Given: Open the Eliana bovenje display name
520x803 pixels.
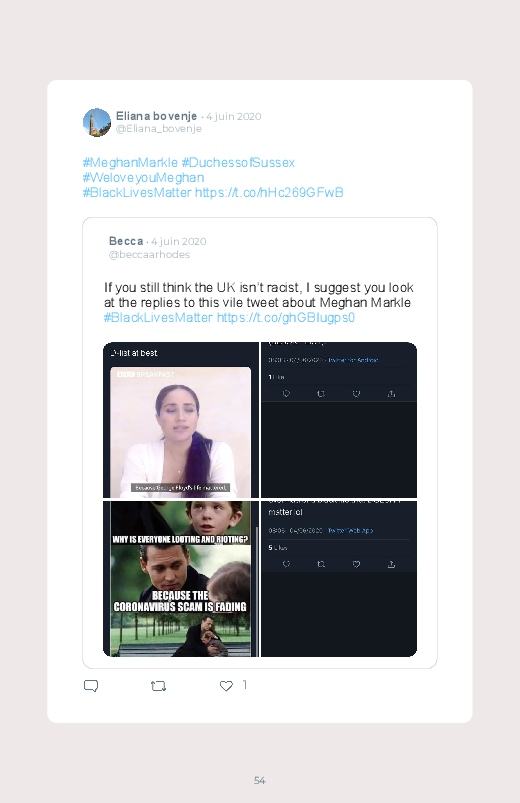Looking at the screenshot, I should pos(156,116).
